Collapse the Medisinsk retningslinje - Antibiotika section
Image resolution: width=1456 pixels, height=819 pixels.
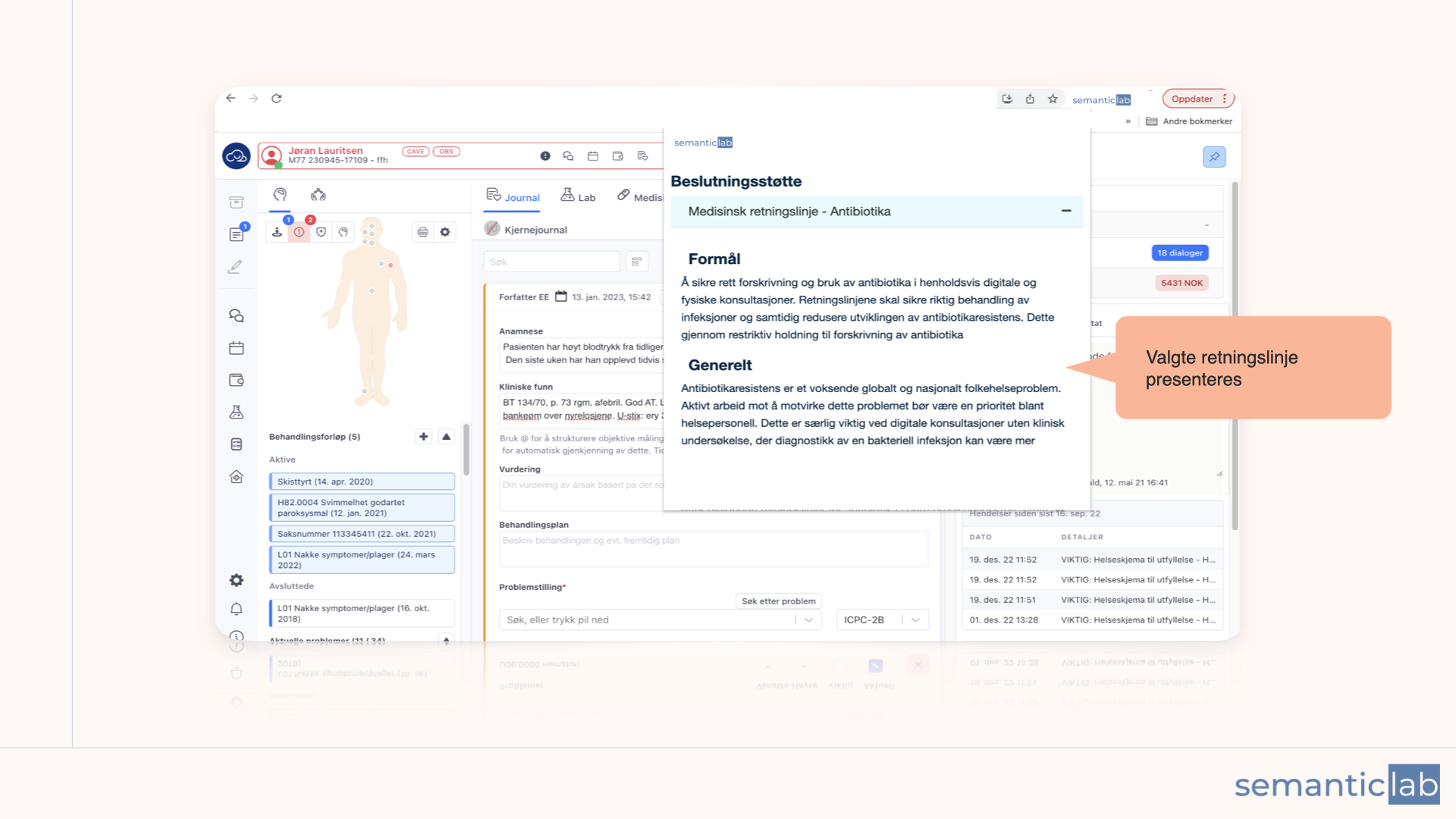1066,211
